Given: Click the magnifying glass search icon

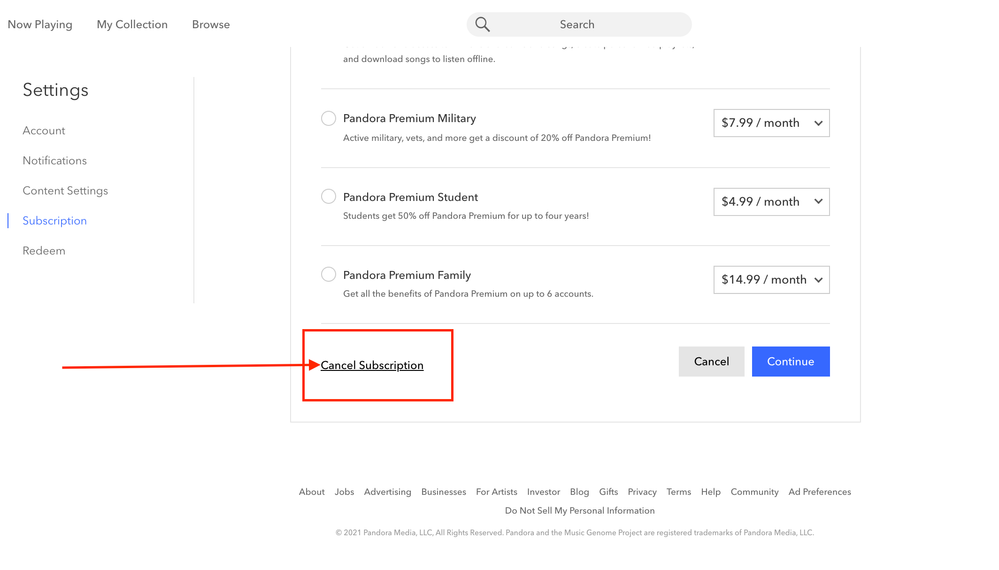Looking at the screenshot, I should coord(482,24).
